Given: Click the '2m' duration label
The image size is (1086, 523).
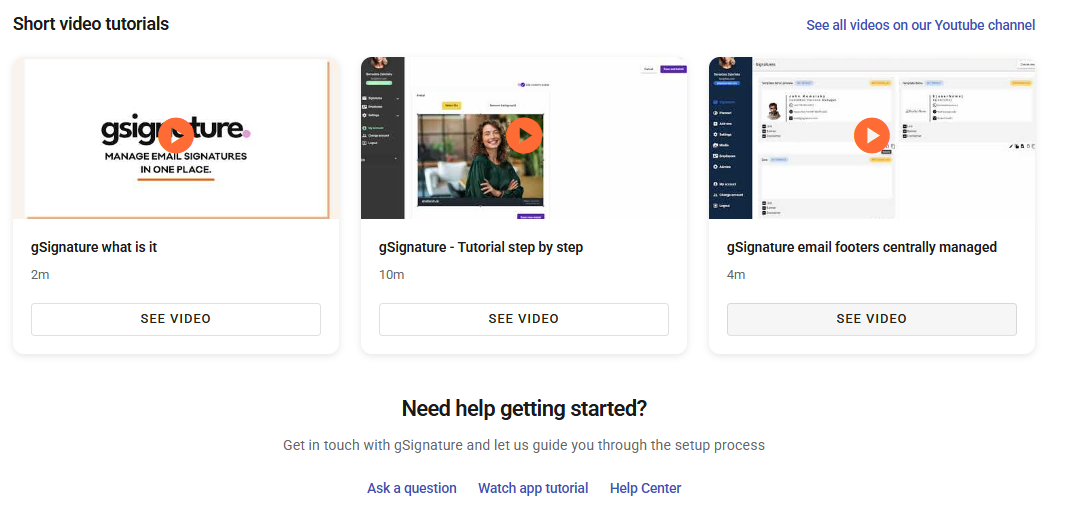Looking at the screenshot, I should click(40, 275).
